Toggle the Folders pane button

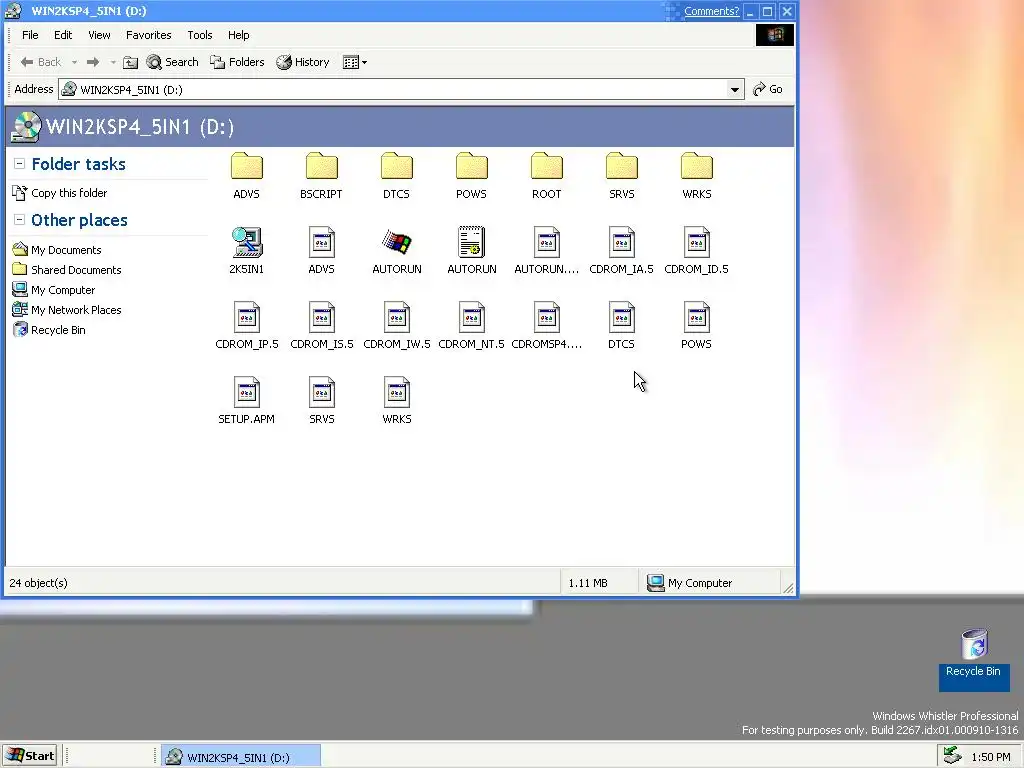pos(237,62)
